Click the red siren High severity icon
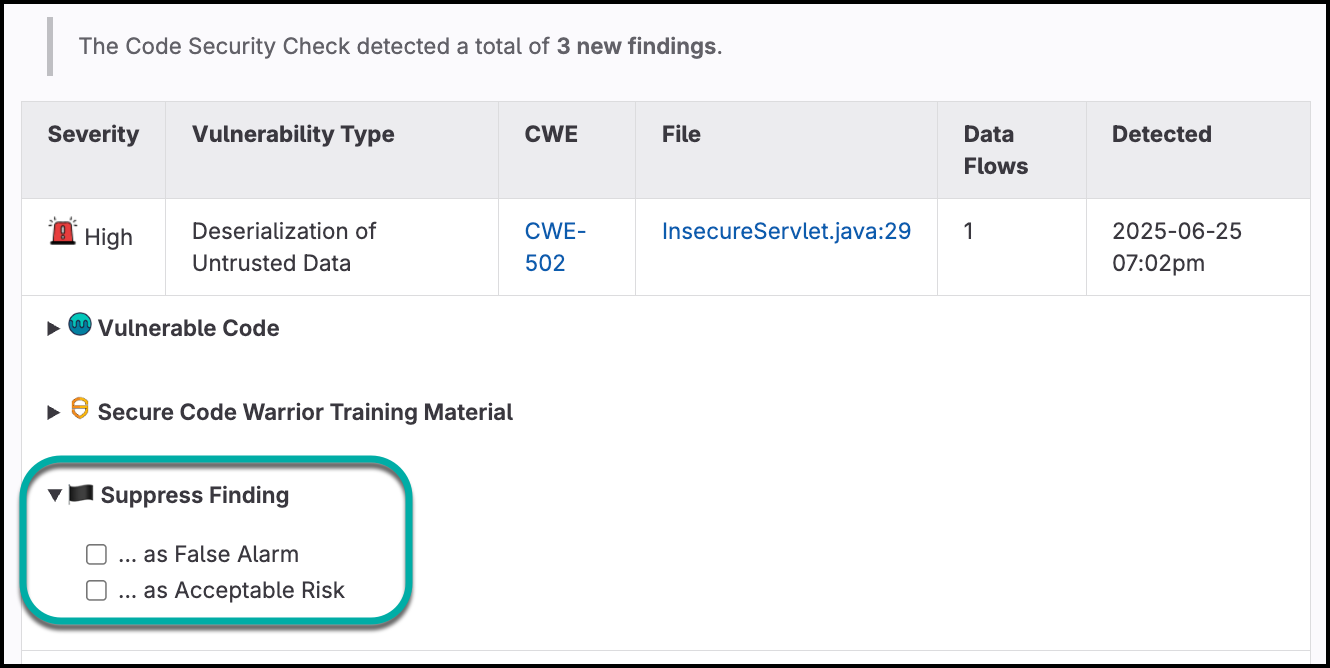 (x=62, y=233)
